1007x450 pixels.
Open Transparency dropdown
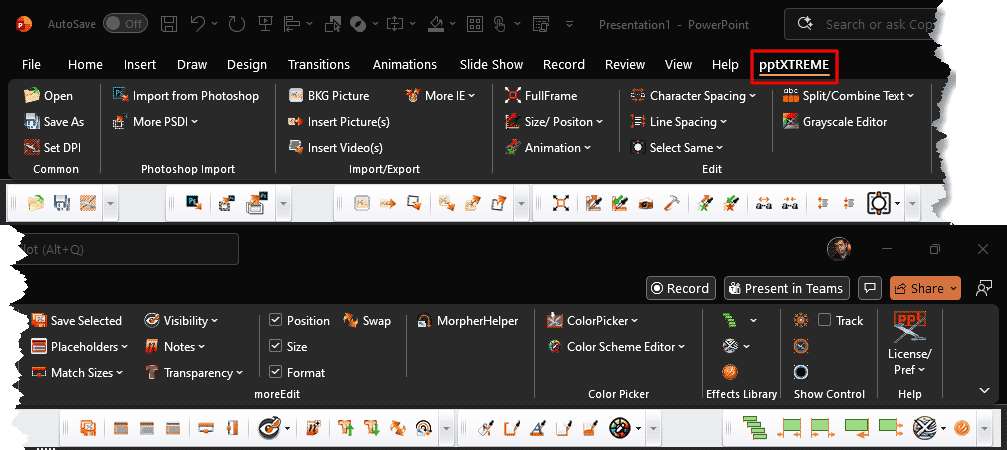194,372
